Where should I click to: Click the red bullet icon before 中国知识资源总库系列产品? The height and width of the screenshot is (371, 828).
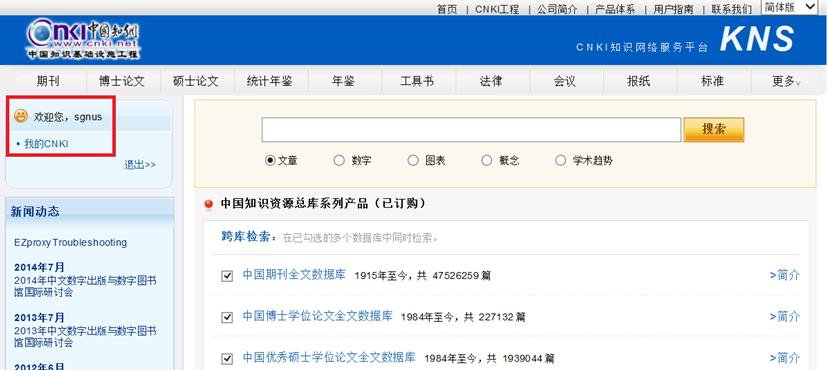[209, 205]
